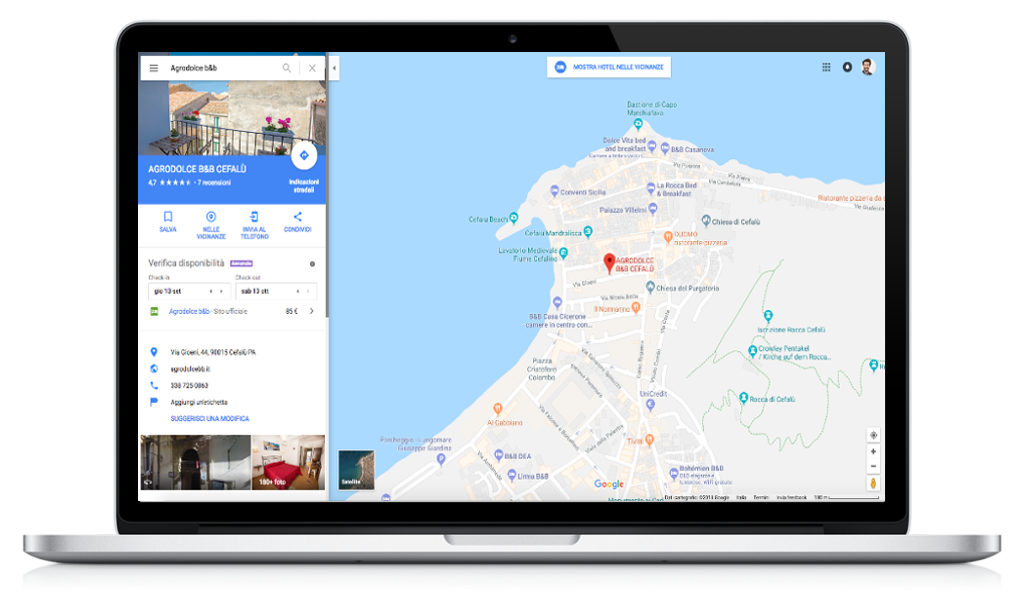Screen dimensions: 1024x614
Task: Open the hamburger menu in search bar
Action: coord(153,68)
